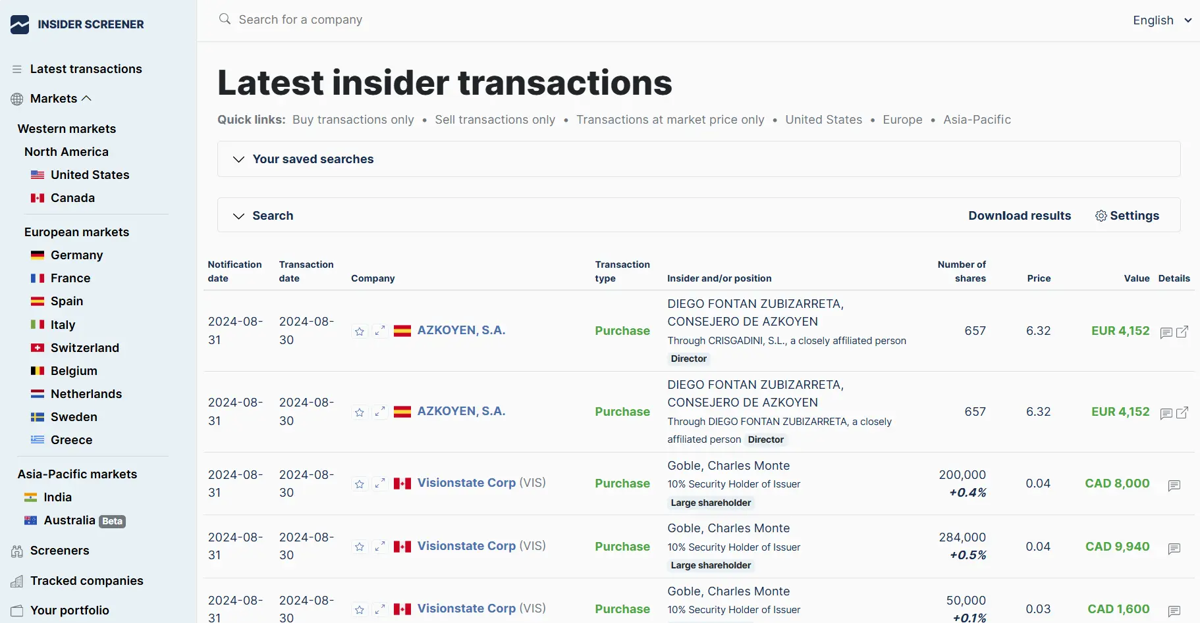This screenshot has height=623, width=1200.
Task: Select Netherlands in sidebar
Action: pos(86,394)
